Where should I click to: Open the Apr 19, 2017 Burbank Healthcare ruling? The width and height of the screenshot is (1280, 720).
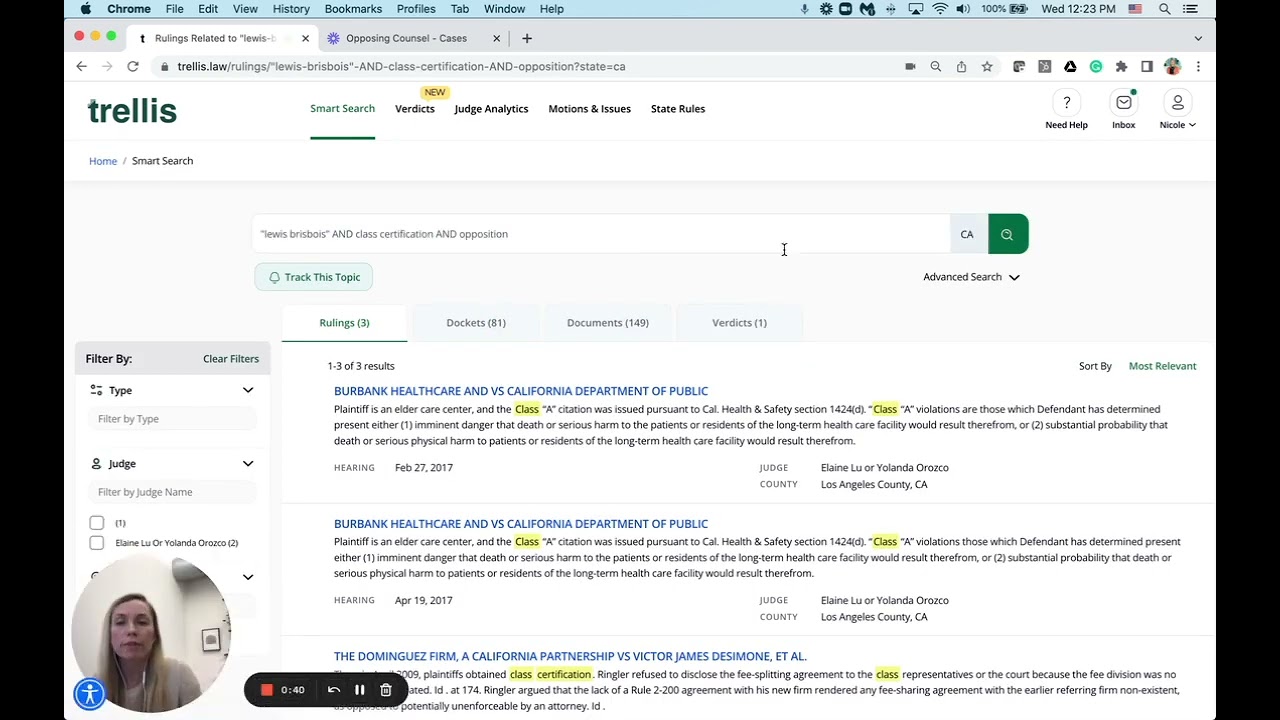coord(521,524)
